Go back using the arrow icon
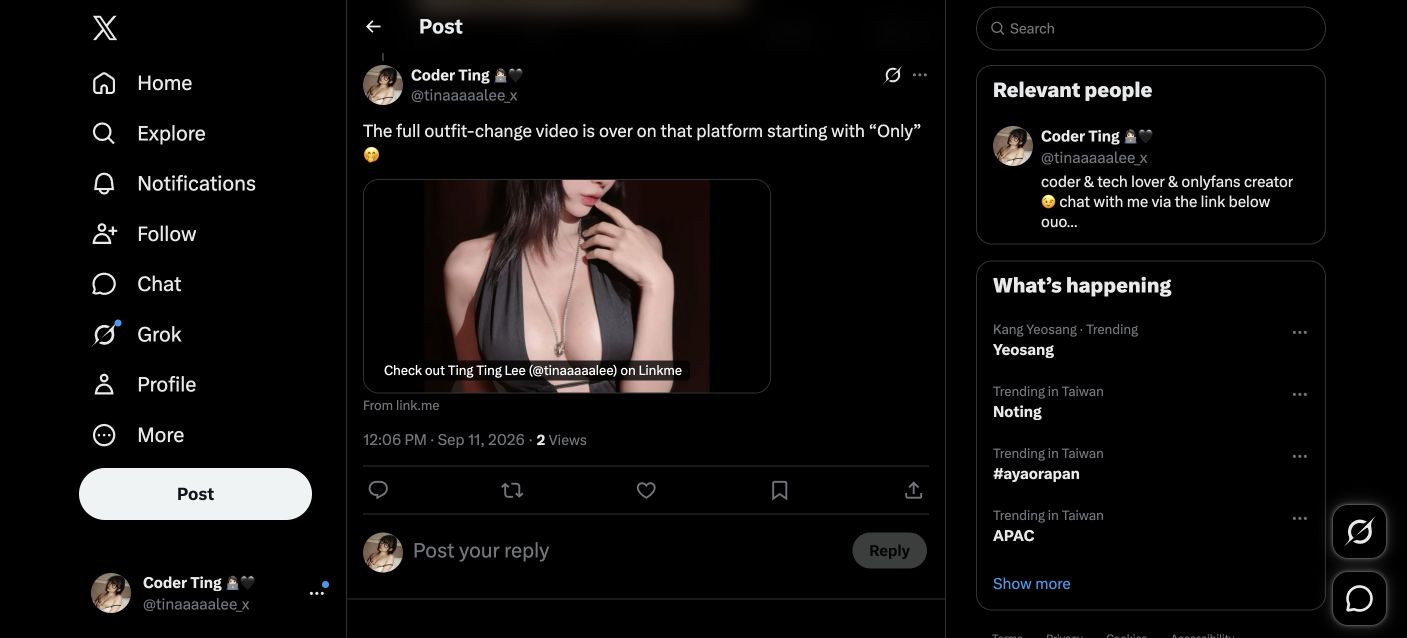 point(373,27)
